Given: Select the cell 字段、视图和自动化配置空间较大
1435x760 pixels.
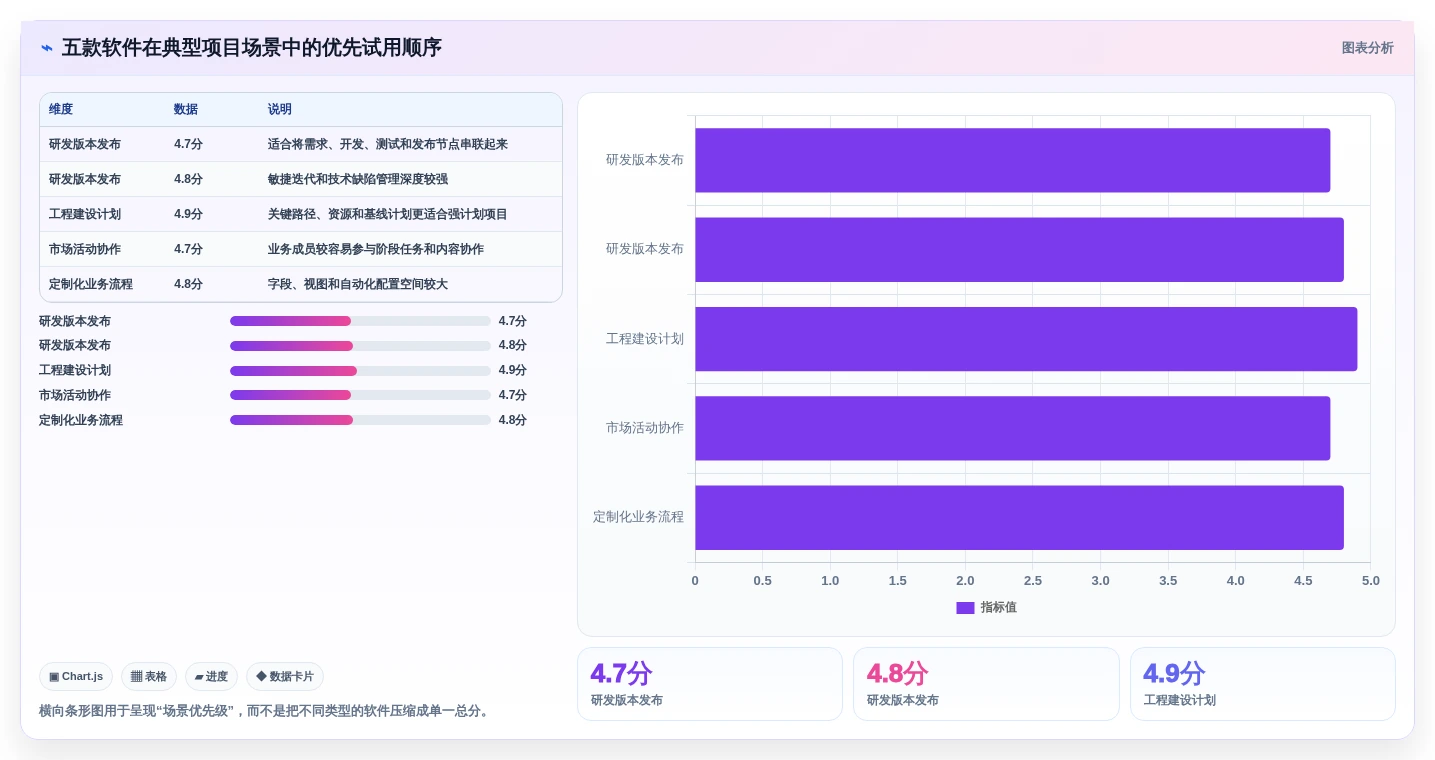Looking at the screenshot, I should click(x=358, y=284).
